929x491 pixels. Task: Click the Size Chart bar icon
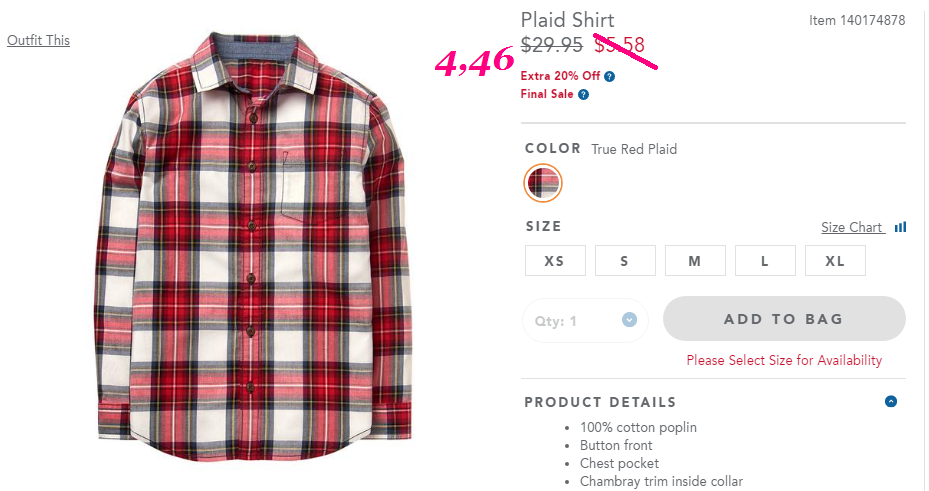900,227
